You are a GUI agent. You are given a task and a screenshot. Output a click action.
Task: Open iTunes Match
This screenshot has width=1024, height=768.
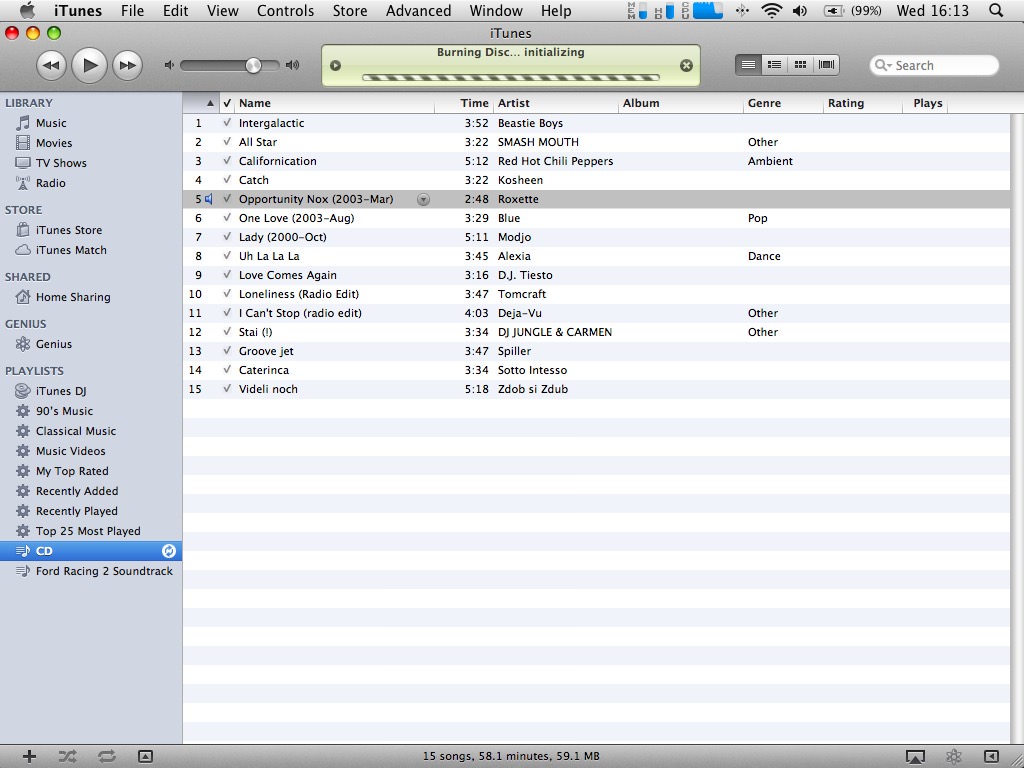click(x=71, y=250)
